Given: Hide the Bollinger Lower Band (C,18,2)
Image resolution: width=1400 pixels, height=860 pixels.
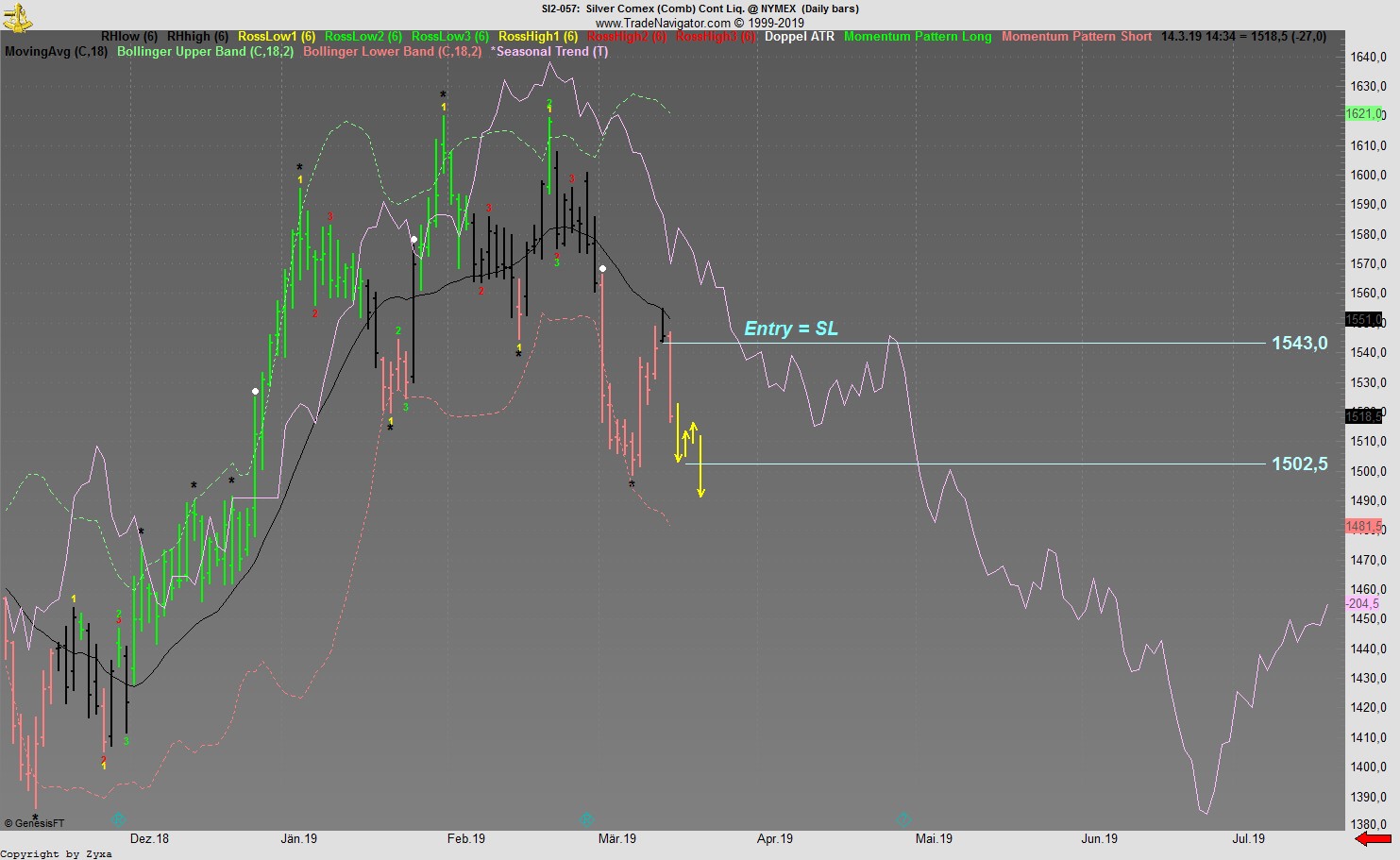Looking at the screenshot, I should tap(393, 52).
